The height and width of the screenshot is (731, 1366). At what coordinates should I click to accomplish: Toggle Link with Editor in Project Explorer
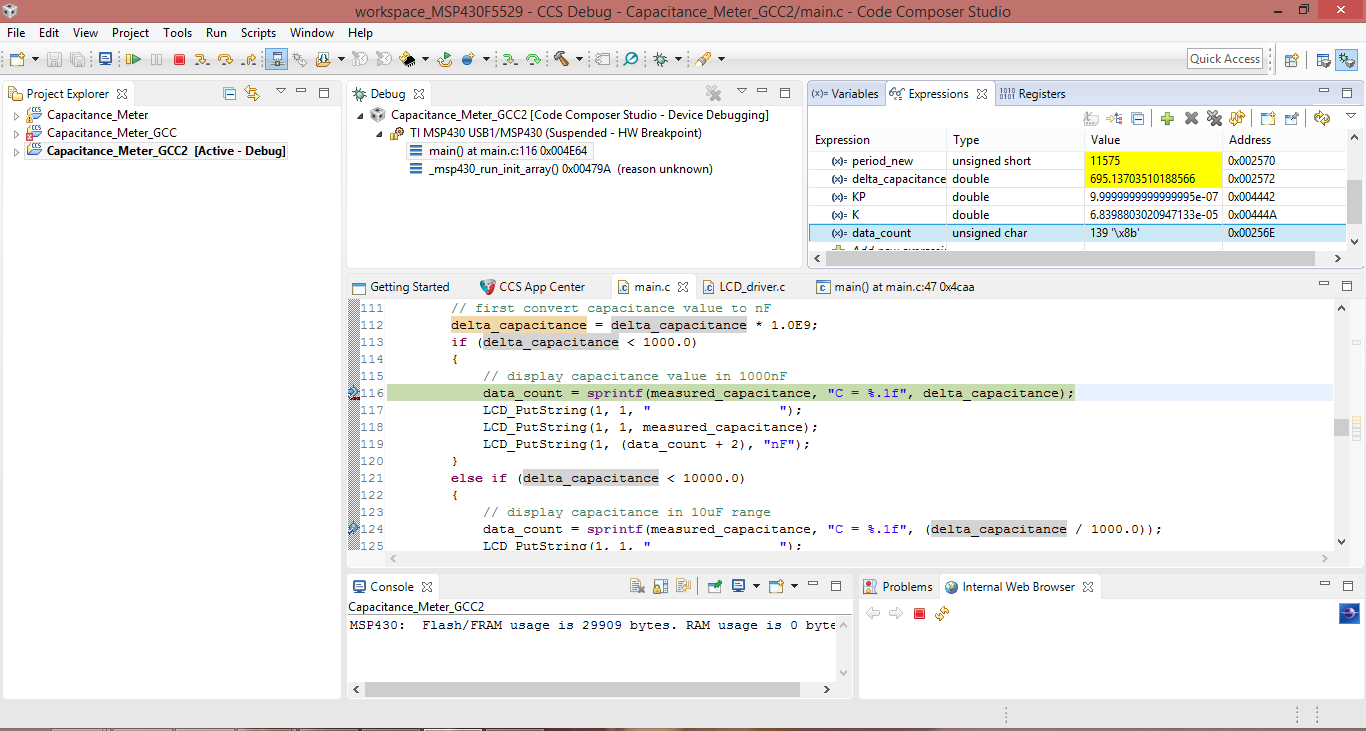[252, 93]
